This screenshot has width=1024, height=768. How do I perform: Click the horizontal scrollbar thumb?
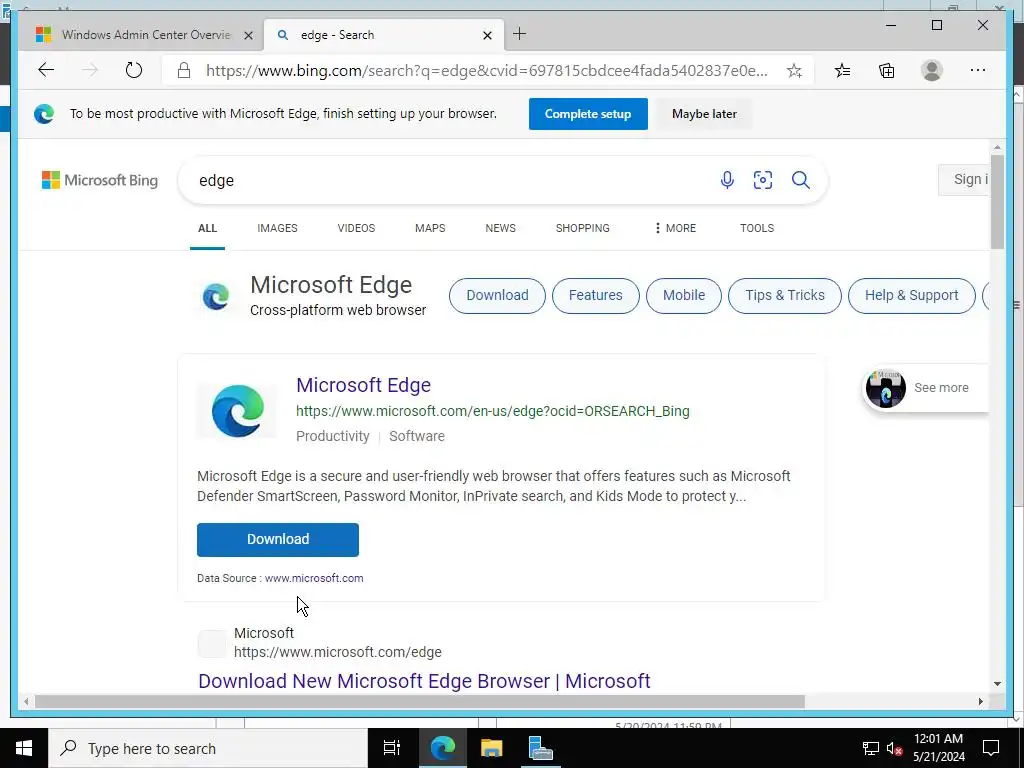(419, 701)
